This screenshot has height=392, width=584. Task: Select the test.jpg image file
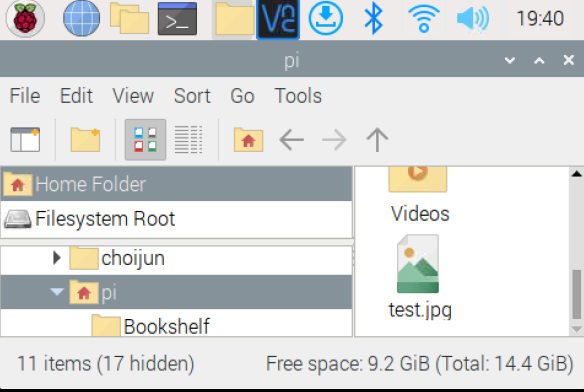click(419, 278)
